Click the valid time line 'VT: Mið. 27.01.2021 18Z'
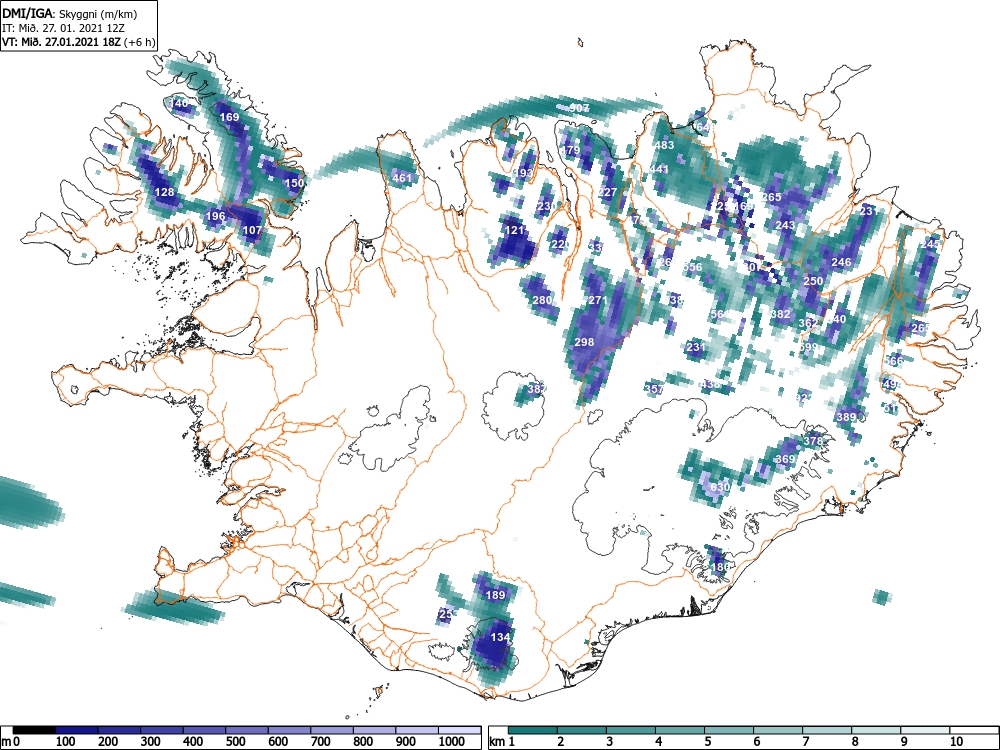This screenshot has height=750, width=1000. click(61, 42)
